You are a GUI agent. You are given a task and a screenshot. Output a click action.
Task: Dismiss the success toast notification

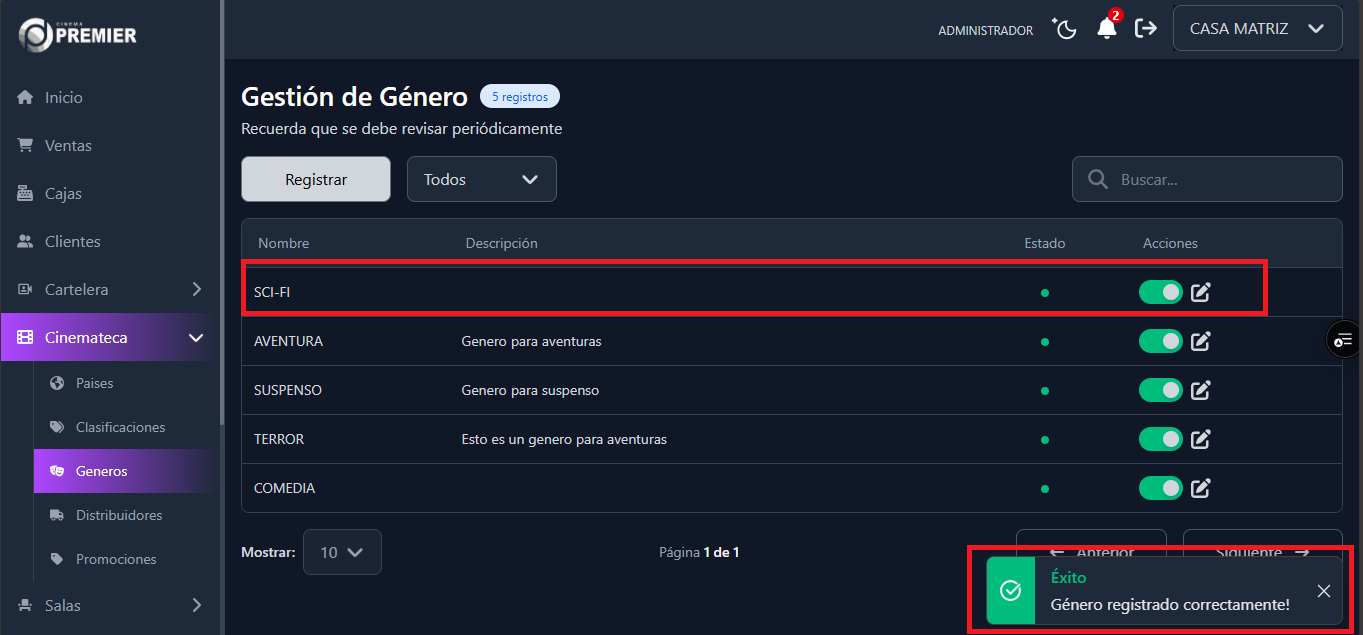(x=1323, y=591)
